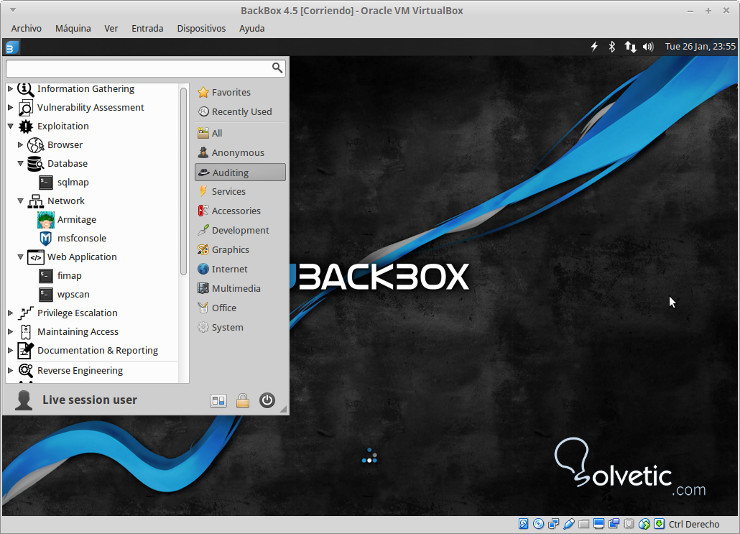The width and height of the screenshot is (740, 534).
Task: Click the Information Gathering magnifier icon
Action: click(x=25, y=89)
